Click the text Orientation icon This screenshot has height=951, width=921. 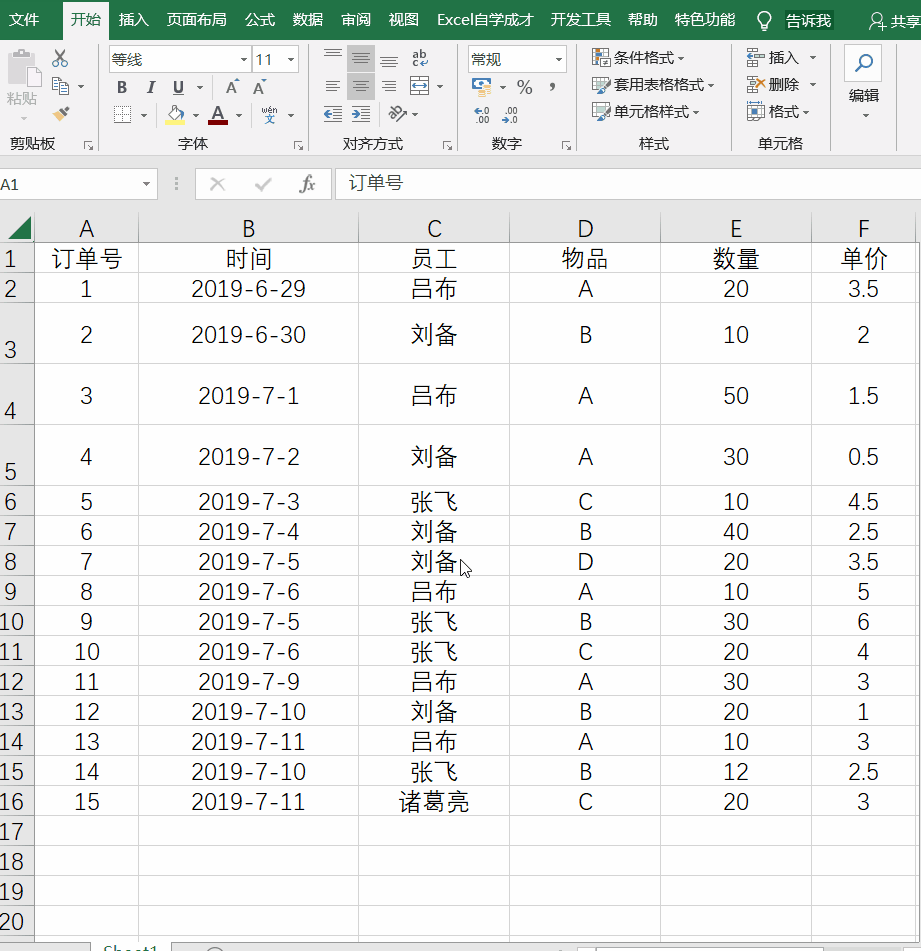click(x=398, y=113)
